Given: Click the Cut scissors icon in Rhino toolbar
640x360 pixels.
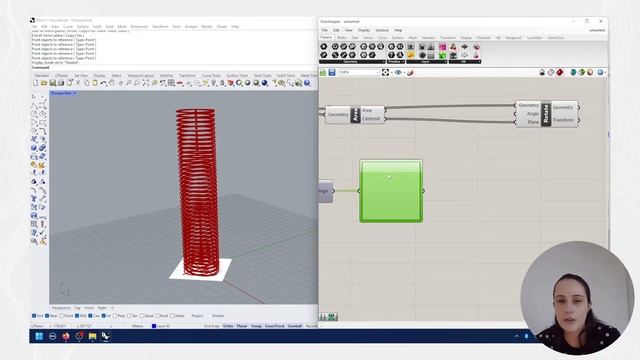Looking at the screenshot, I should click(78, 83).
